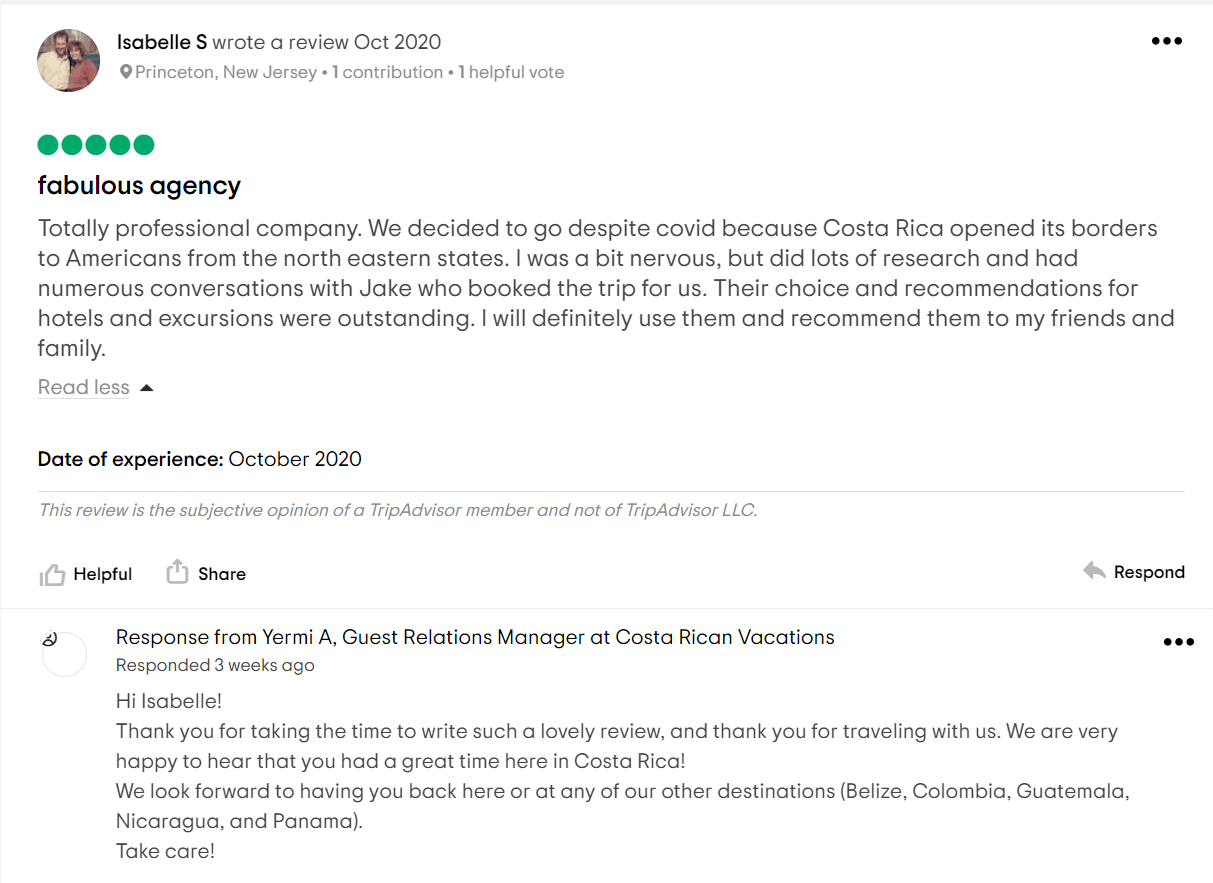Screen dimensions: 1213x883
Task: Click the Respond button text
Action: (x=1149, y=572)
